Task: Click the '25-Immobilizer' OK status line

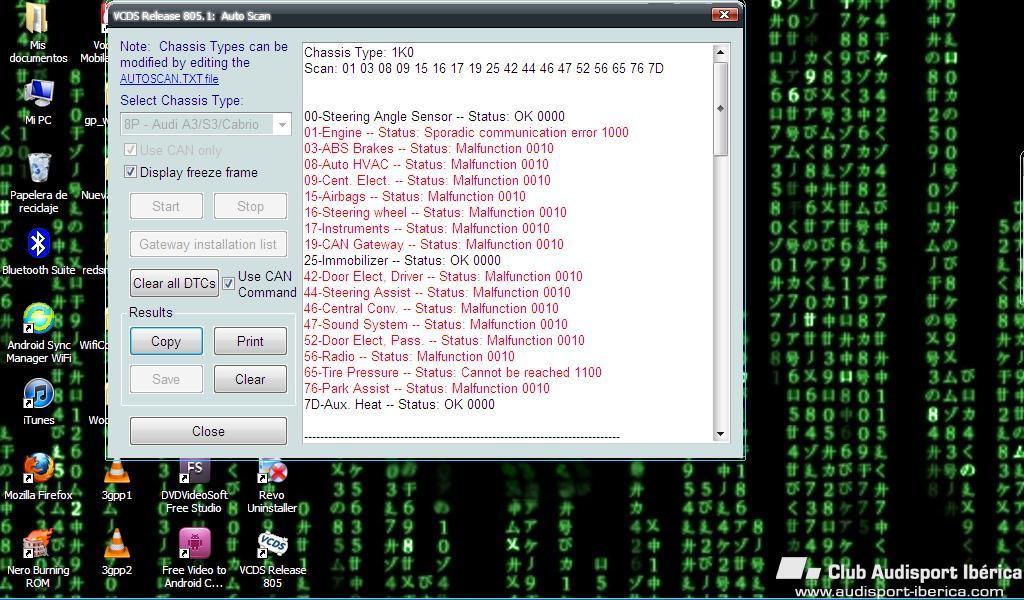Action: coord(402,260)
